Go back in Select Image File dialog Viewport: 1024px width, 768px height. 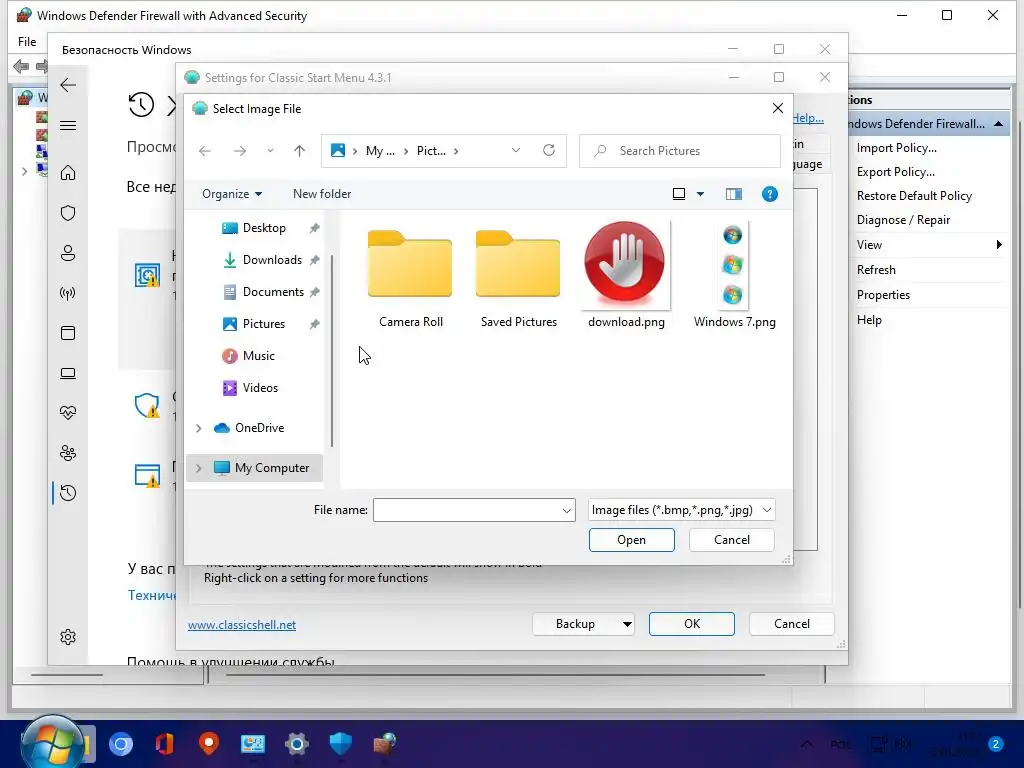pyautogui.click(x=205, y=151)
